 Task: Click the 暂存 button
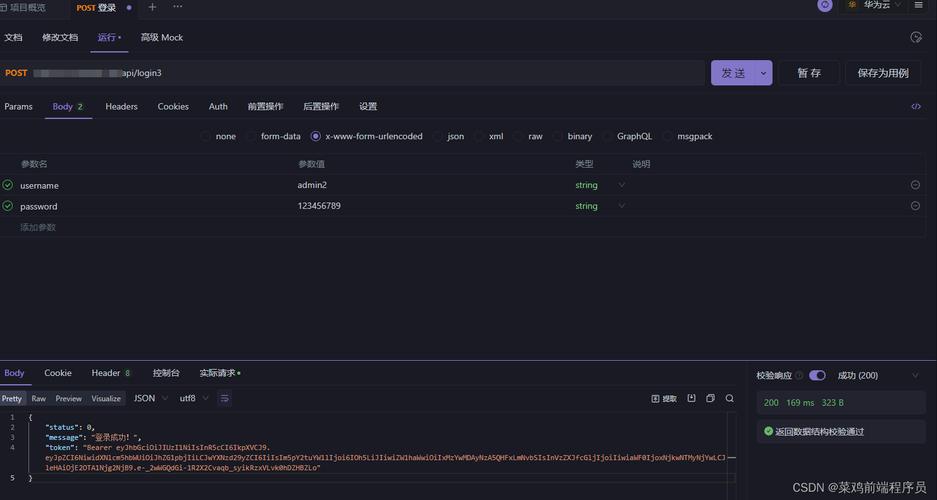point(809,73)
